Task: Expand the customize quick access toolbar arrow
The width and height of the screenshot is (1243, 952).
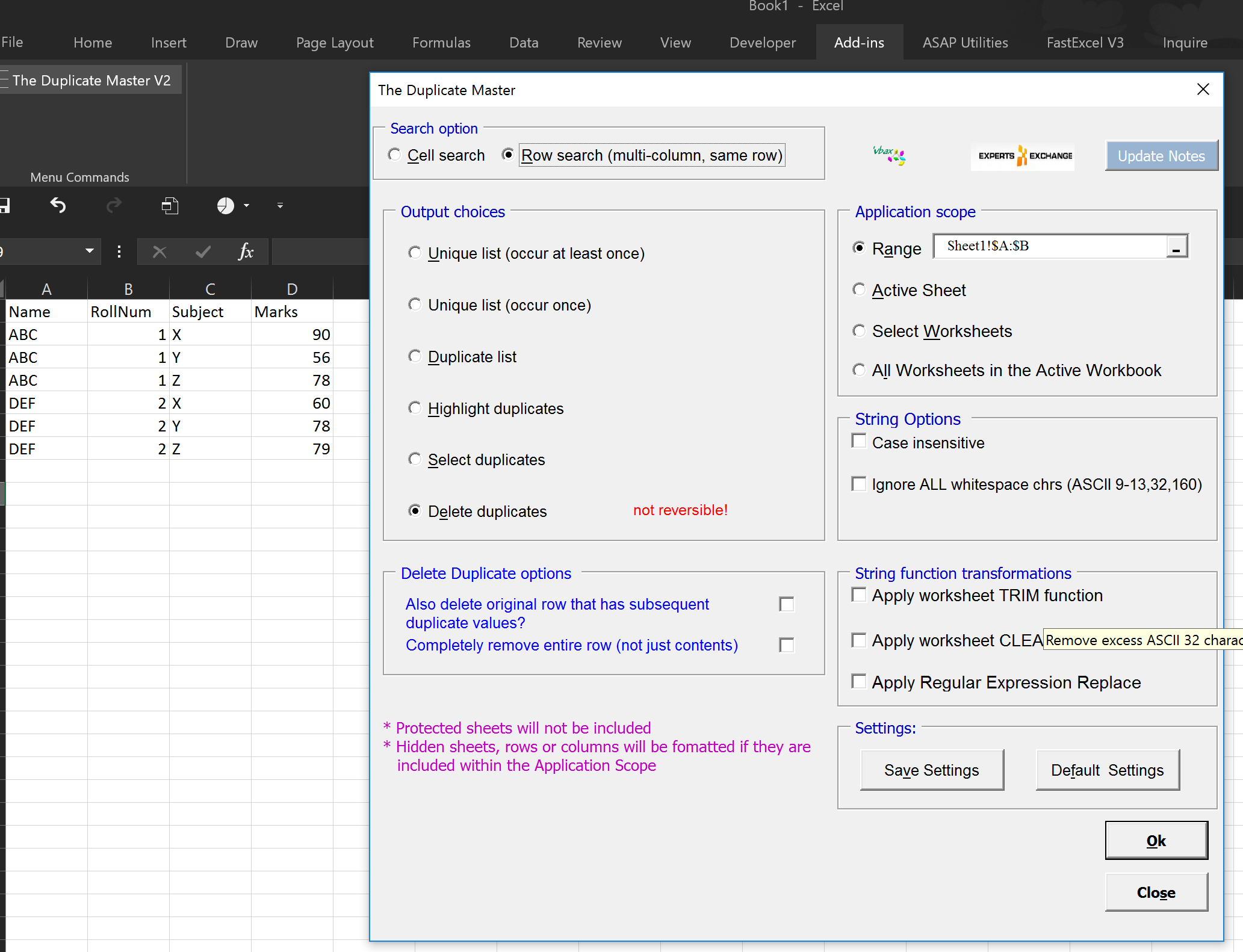Action: coord(280,206)
